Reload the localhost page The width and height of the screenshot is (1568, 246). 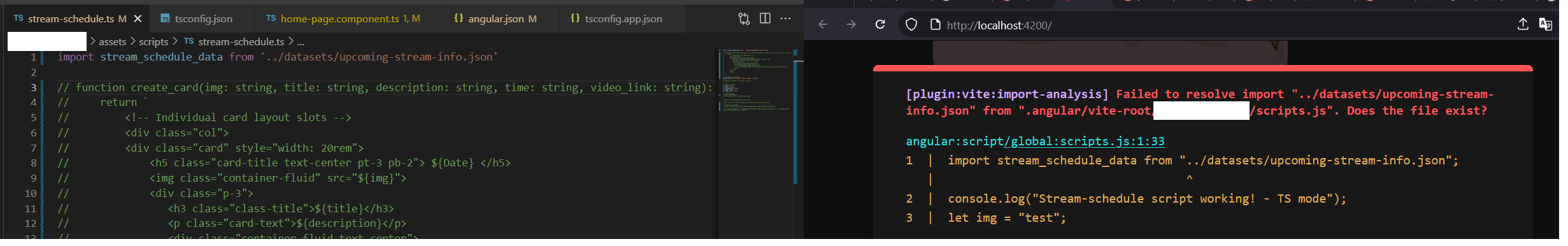[x=880, y=25]
